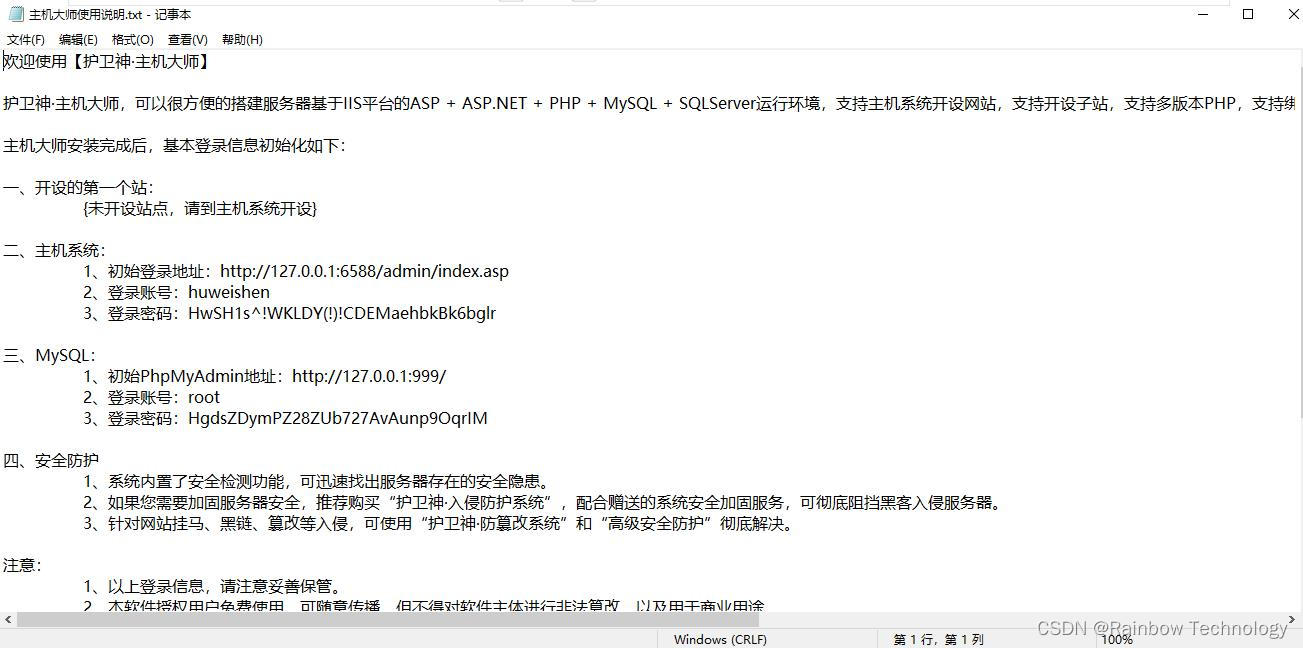
Task: Click the text {未开设站点, 请到主机系统开设}
Action: point(201,208)
